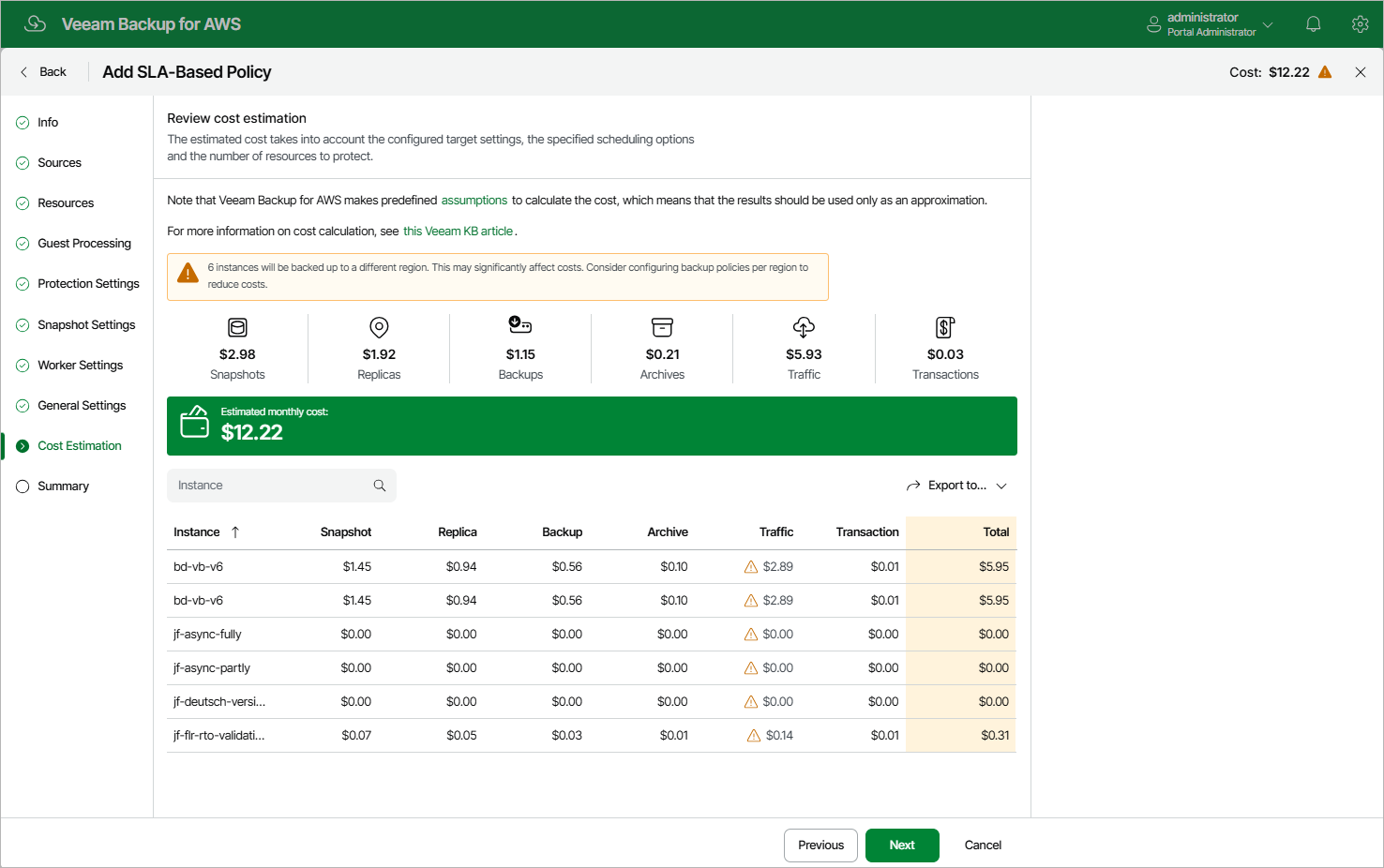Screen dimensions: 1384x868
Task: Go to the Snapshot Settings step
Action: [x=86, y=325]
